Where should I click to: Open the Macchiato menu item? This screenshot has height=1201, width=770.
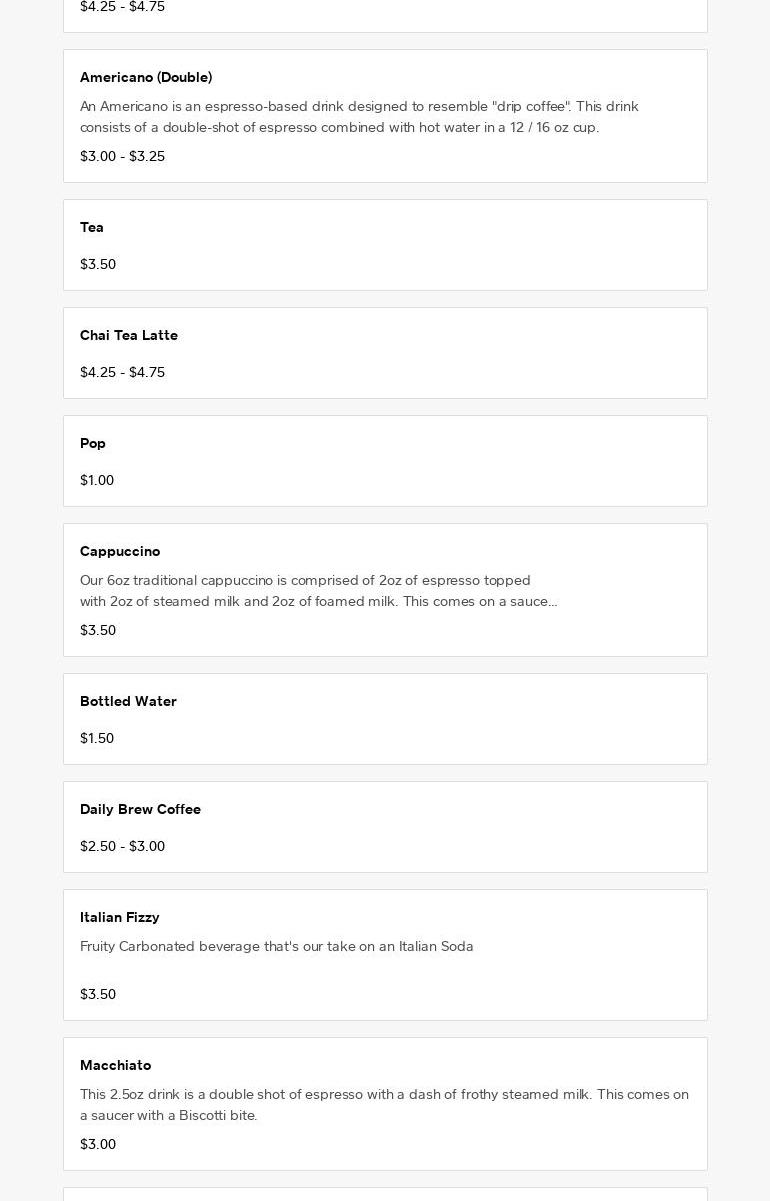(116, 1065)
